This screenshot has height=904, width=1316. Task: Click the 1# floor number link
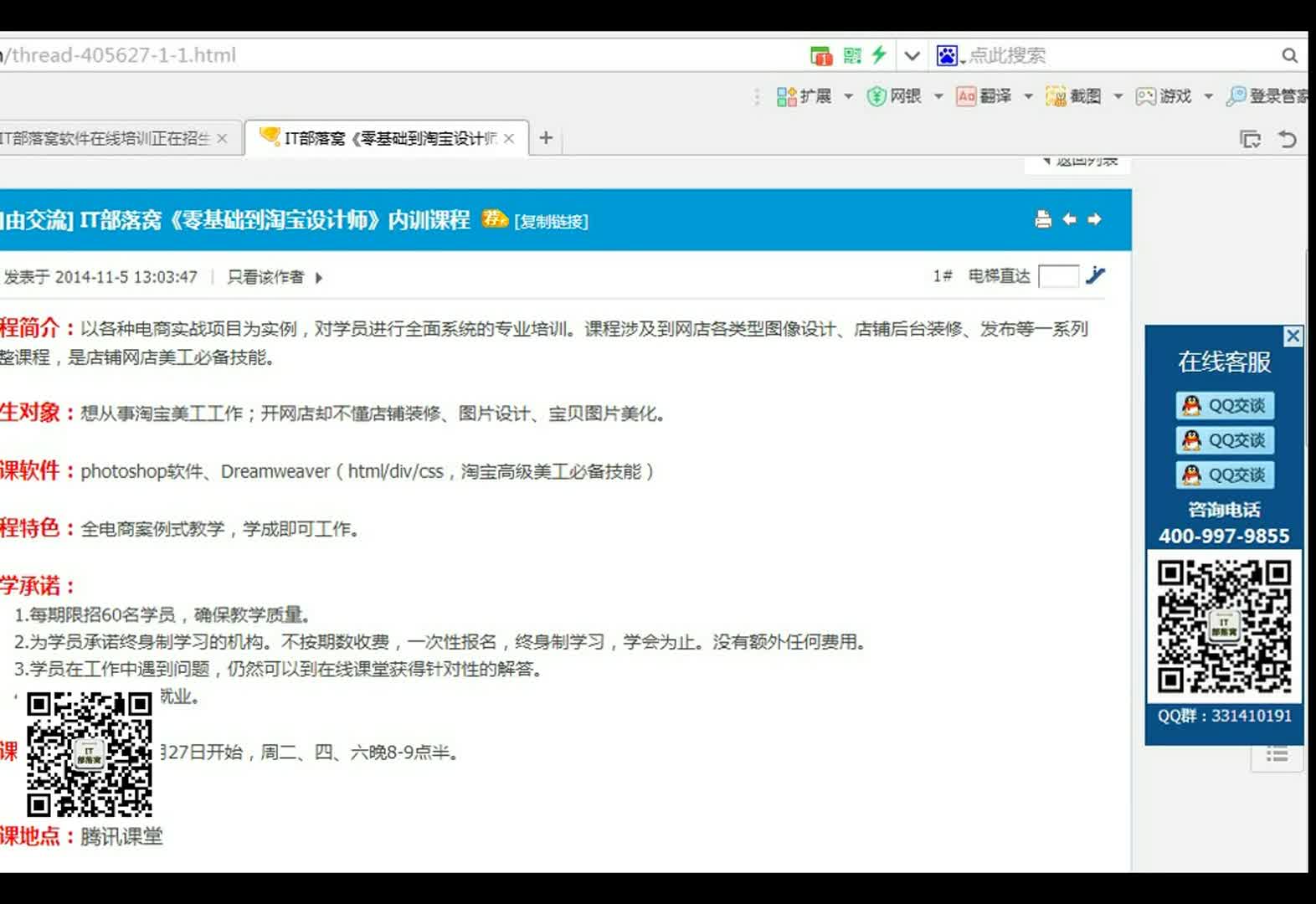(x=943, y=276)
